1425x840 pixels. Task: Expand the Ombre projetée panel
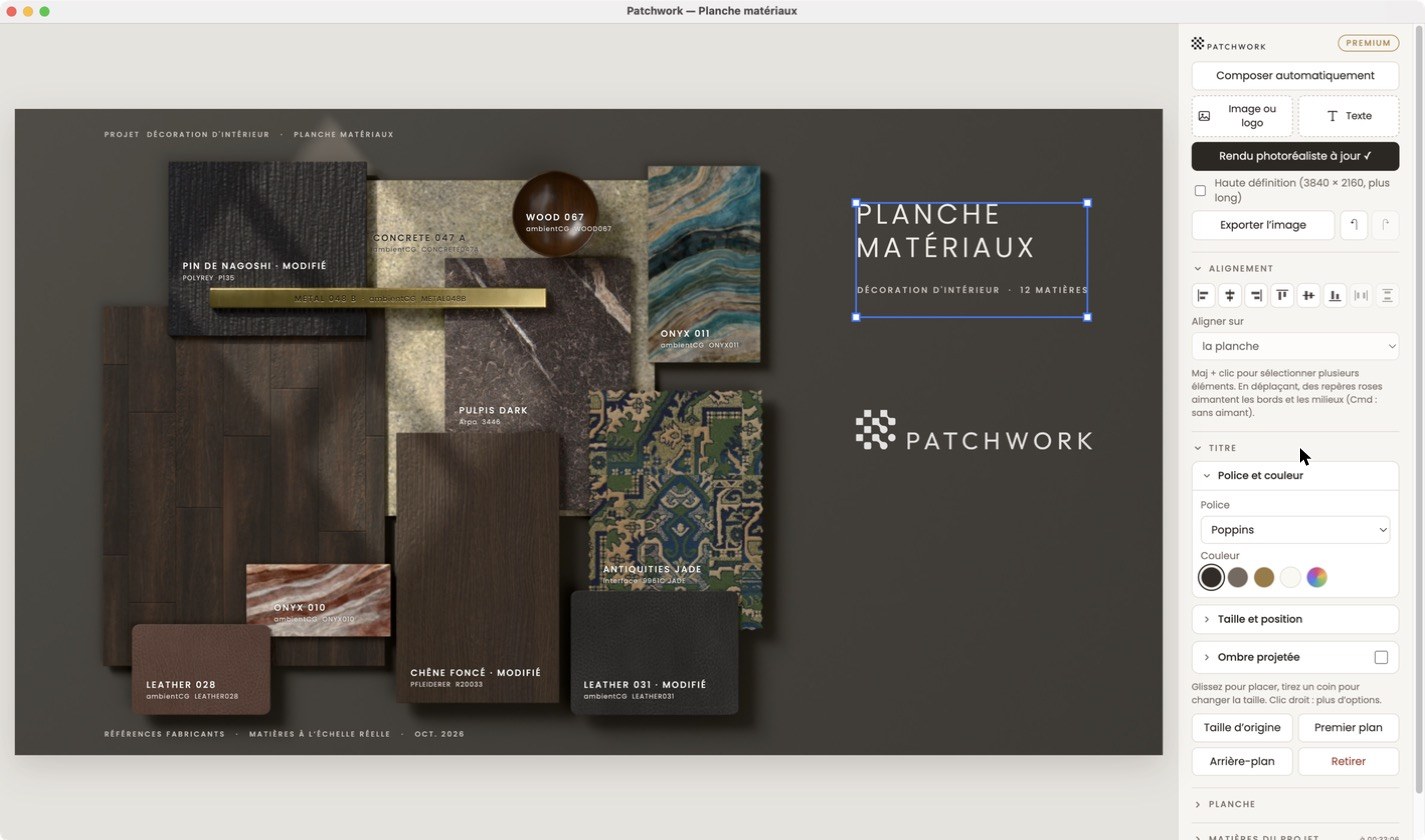click(x=1280, y=657)
